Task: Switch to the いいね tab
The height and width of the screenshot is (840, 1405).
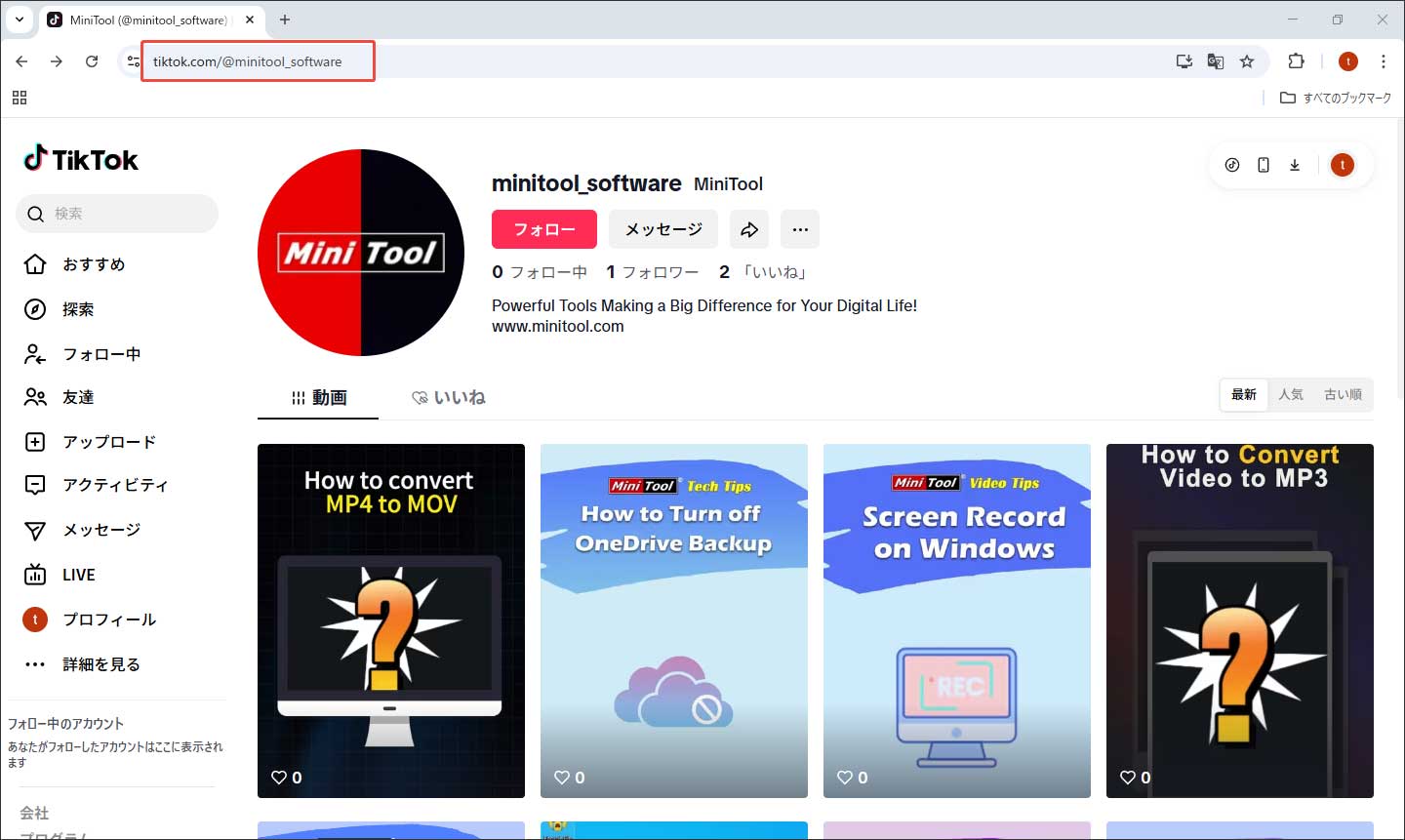Action: coord(449,397)
